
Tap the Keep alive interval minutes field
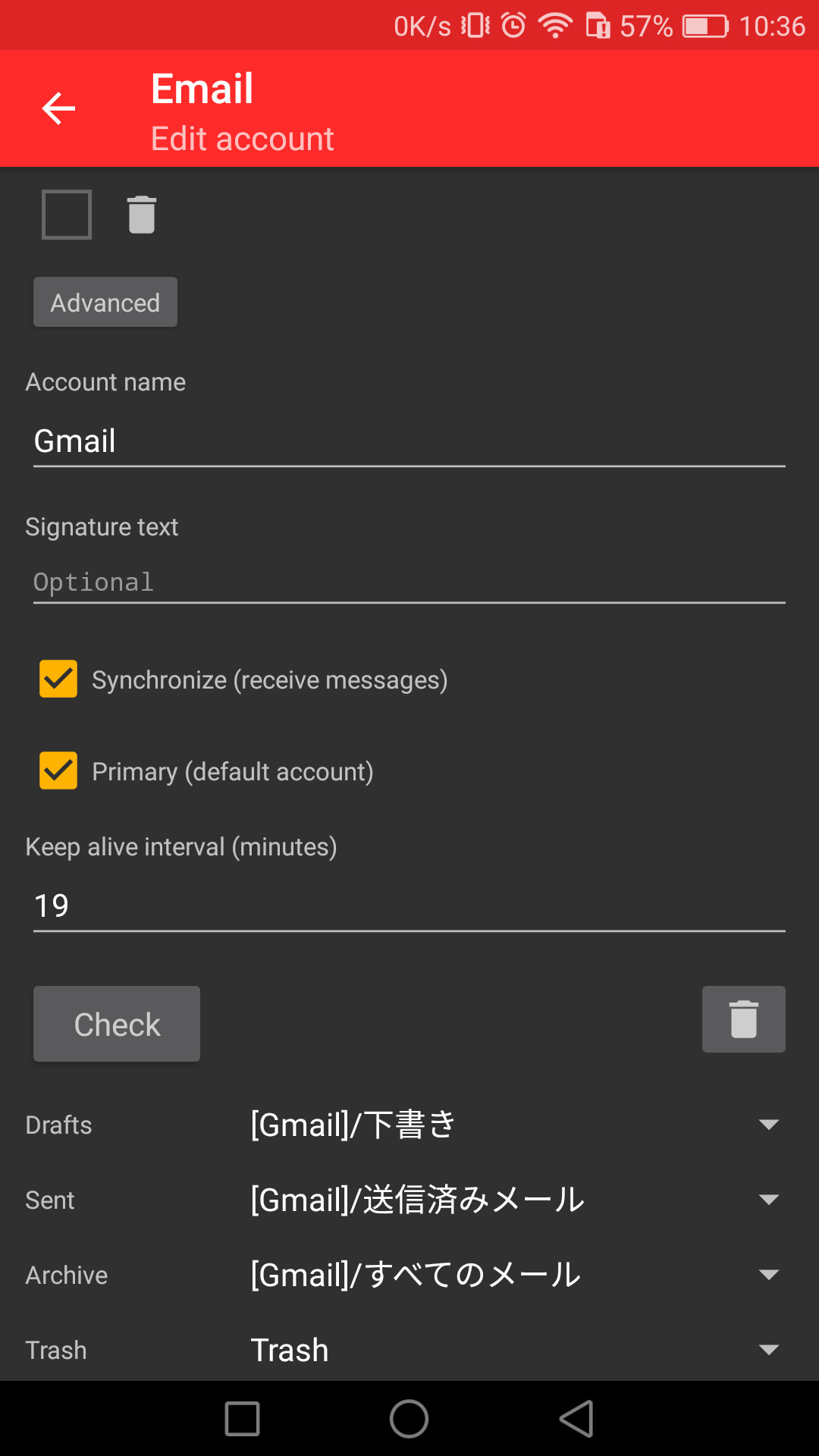[409, 905]
